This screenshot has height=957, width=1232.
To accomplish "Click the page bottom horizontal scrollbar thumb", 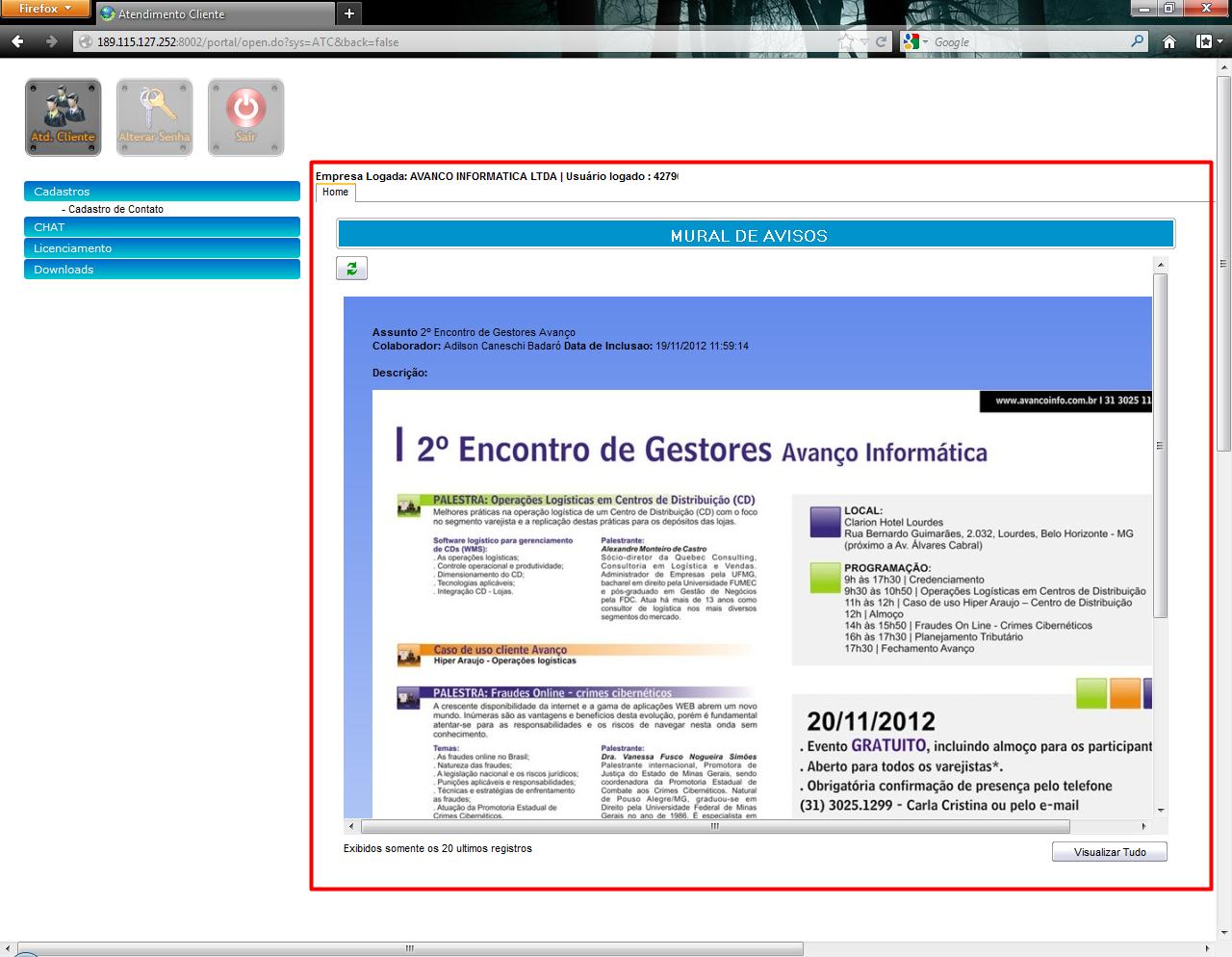I will (x=410, y=949).
